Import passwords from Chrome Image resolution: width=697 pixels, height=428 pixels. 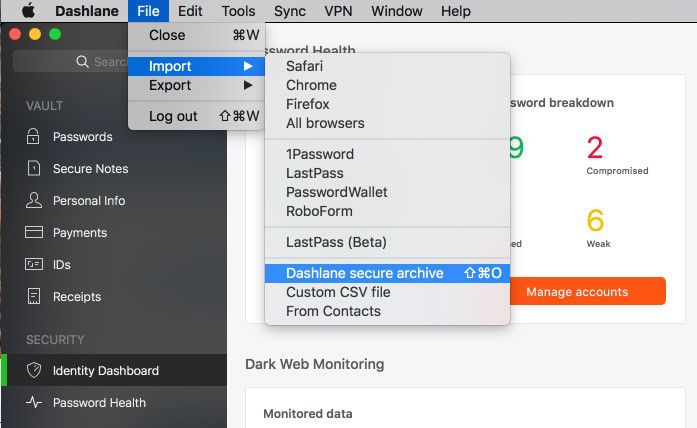point(387,85)
